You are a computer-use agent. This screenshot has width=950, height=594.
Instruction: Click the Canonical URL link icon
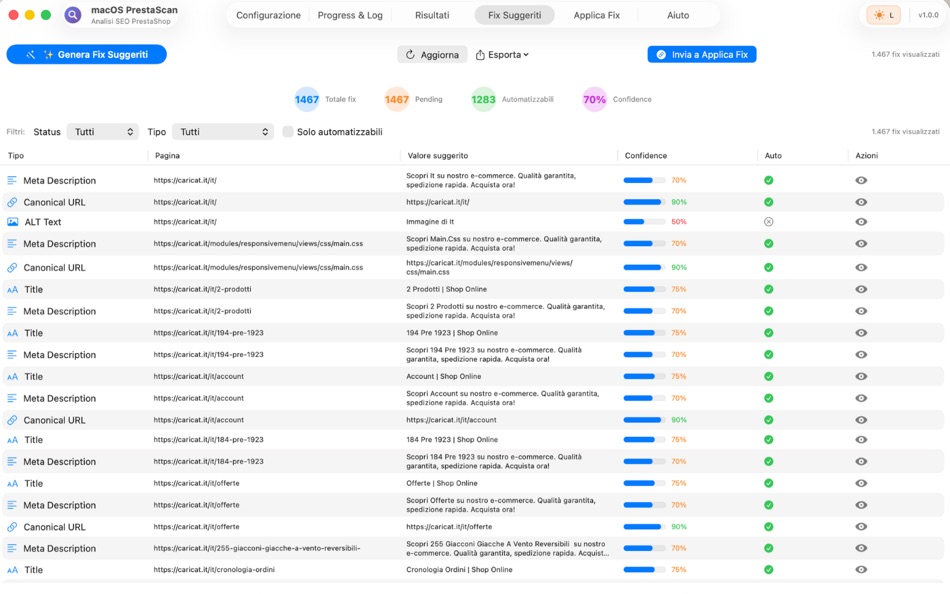14,200
